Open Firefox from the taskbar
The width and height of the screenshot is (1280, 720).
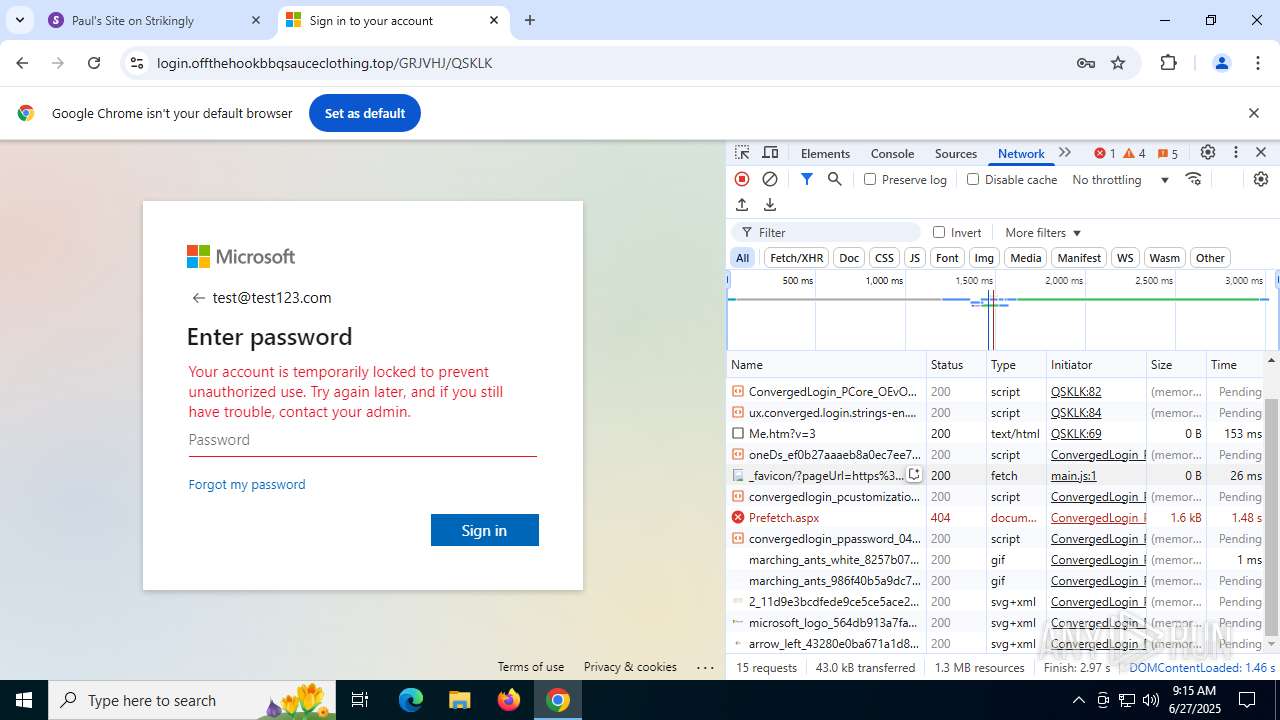coord(509,700)
